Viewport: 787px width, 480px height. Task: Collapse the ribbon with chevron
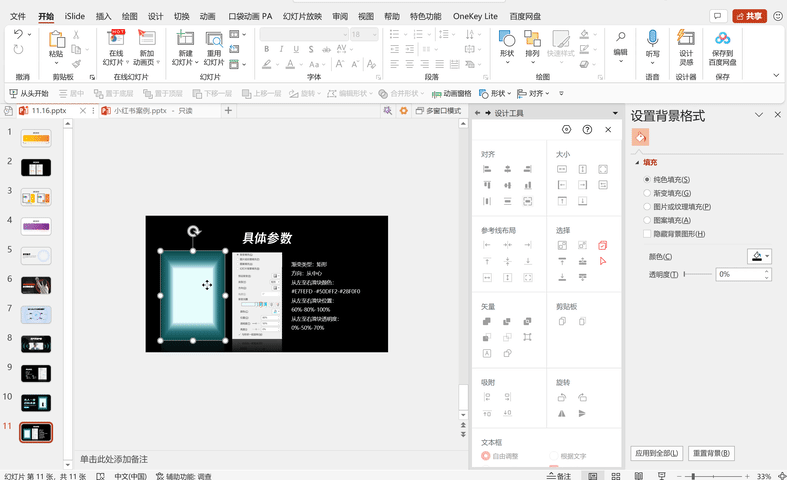point(776,76)
